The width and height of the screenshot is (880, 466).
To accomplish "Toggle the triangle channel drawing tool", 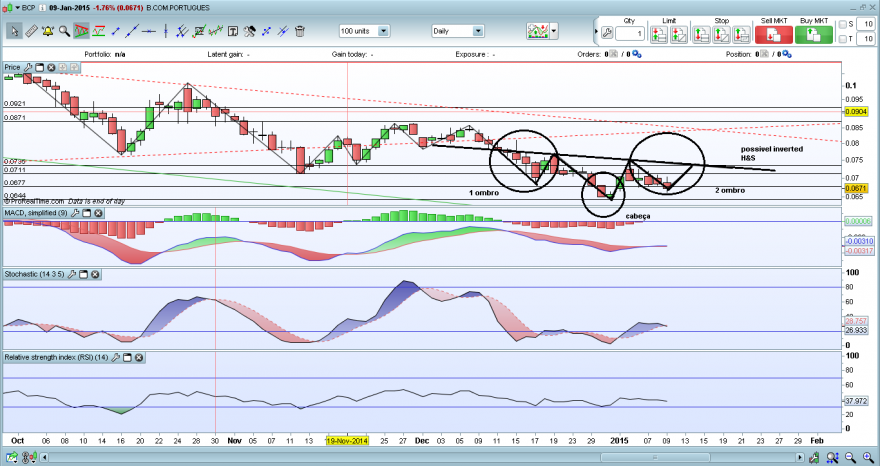I will (x=81, y=31).
